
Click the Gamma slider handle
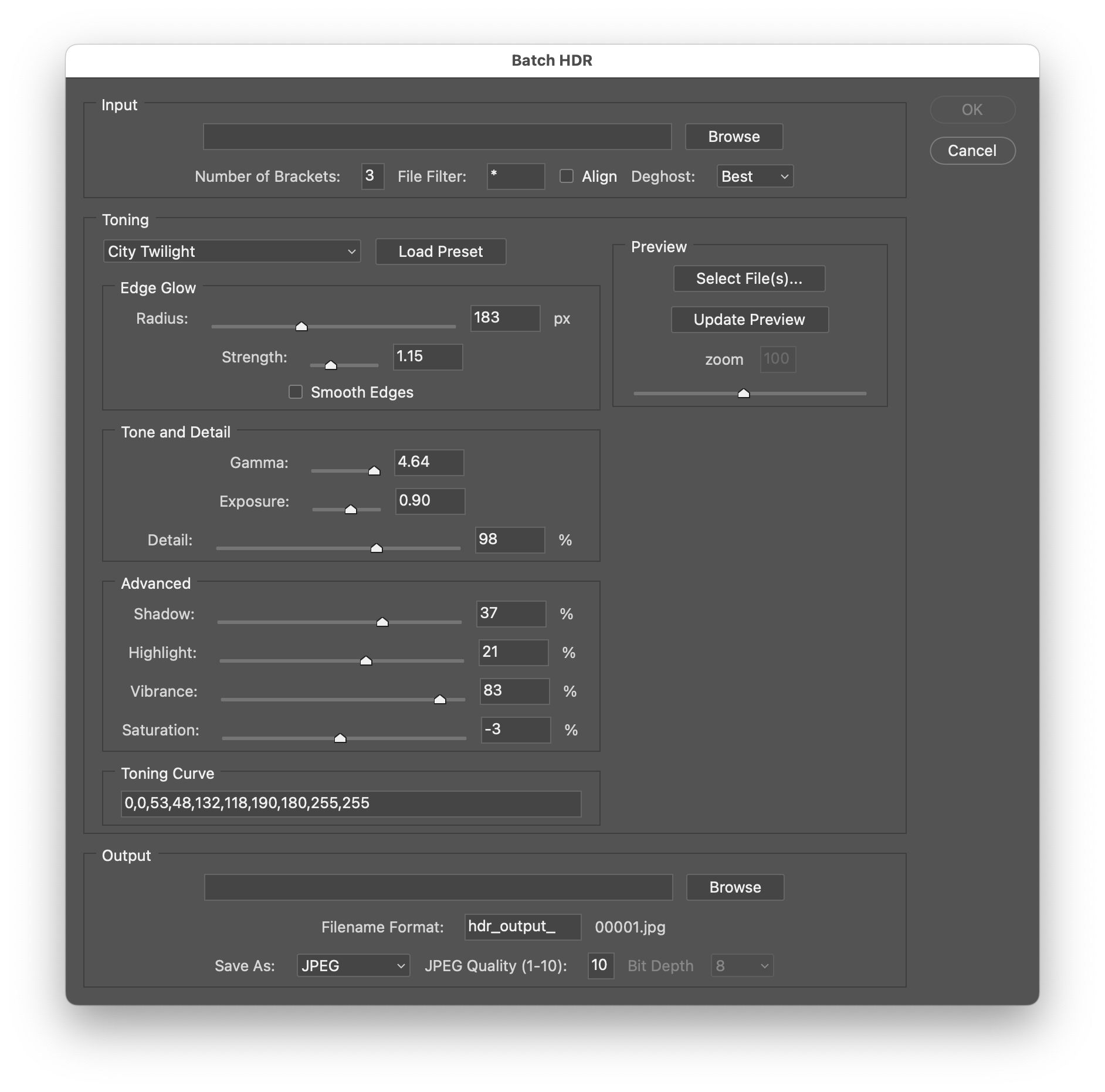coord(374,471)
